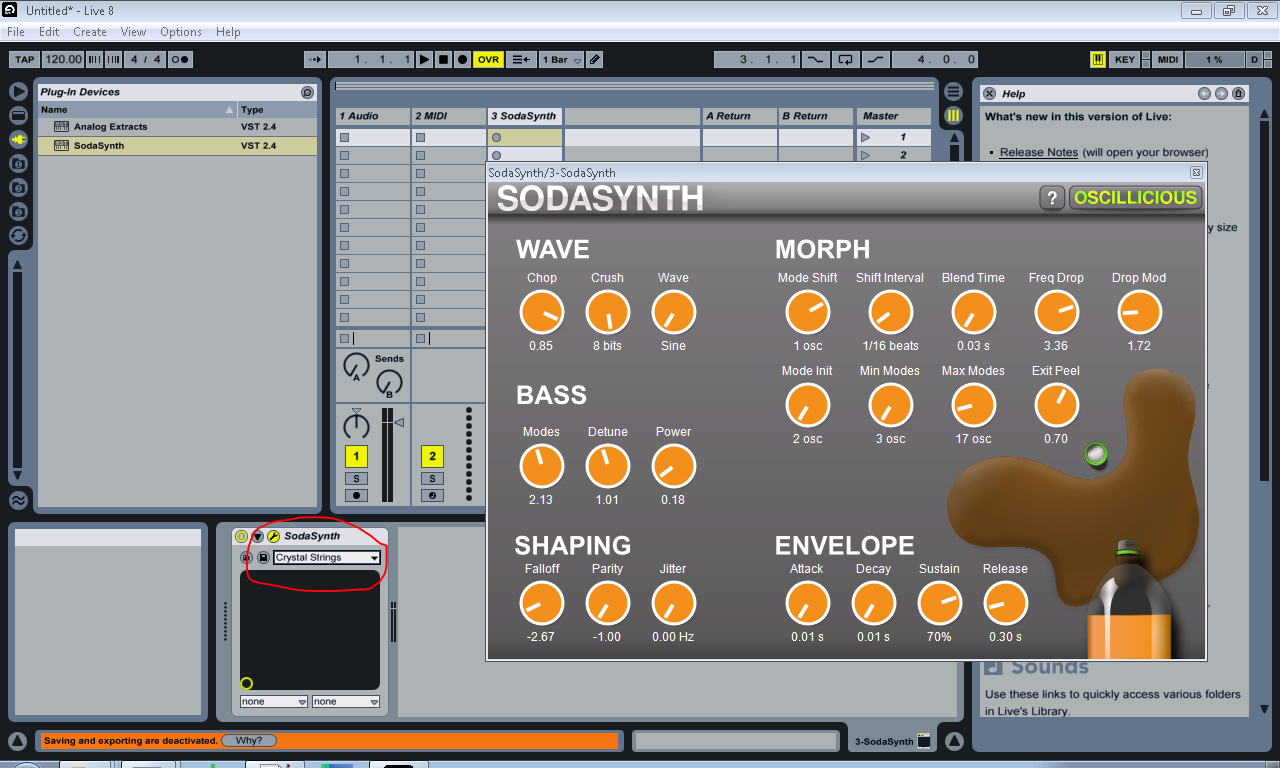Click the Chop knob
Image resolution: width=1280 pixels, height=768 pixels.
tap(541, 313)
